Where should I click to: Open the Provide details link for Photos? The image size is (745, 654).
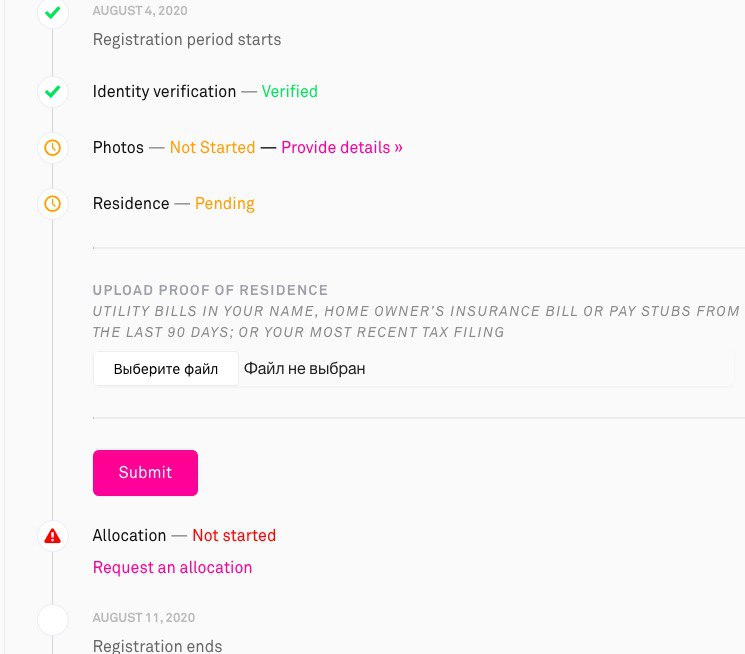pos(342,147)
